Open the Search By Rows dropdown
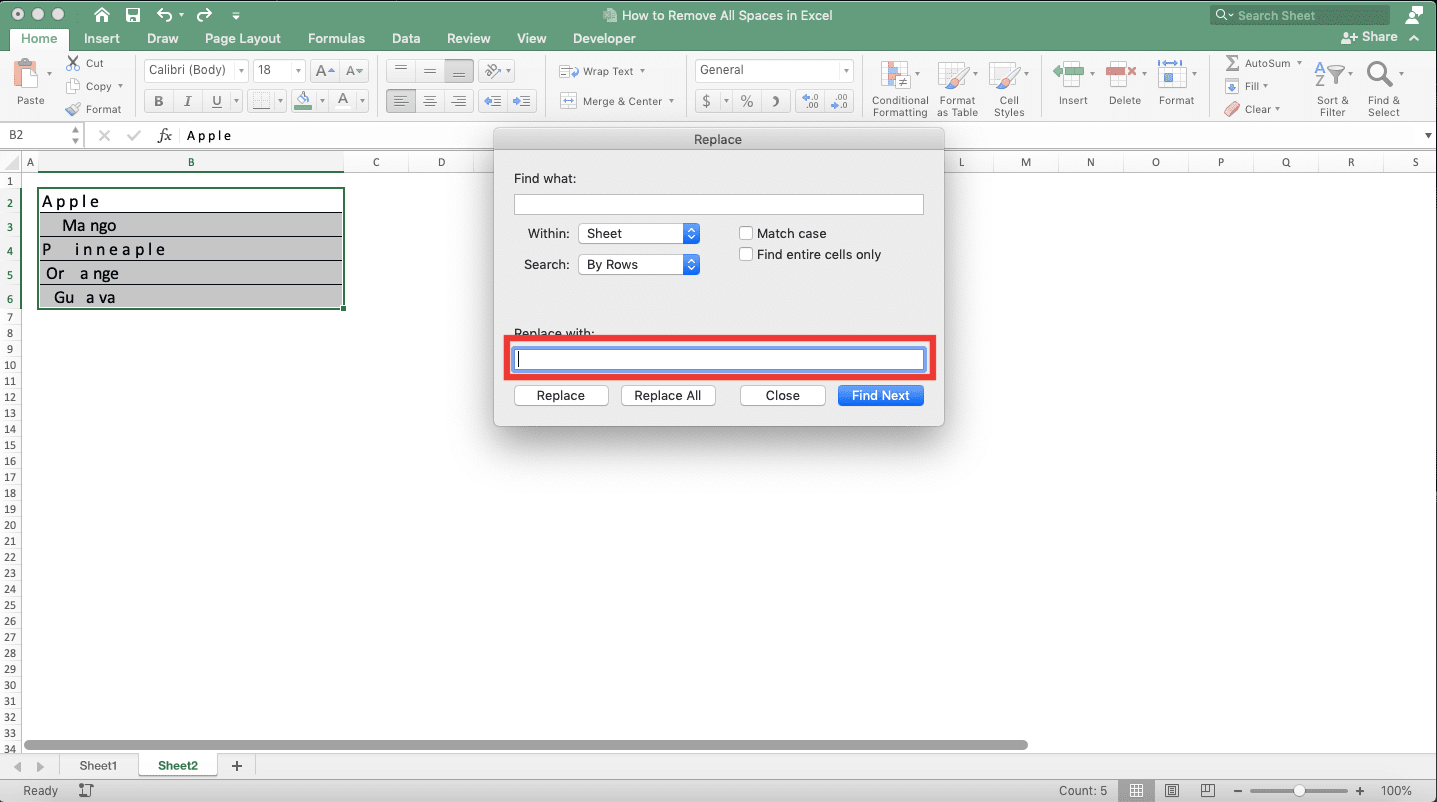This screenshot has height=802, width=1437. coord(639,264)
